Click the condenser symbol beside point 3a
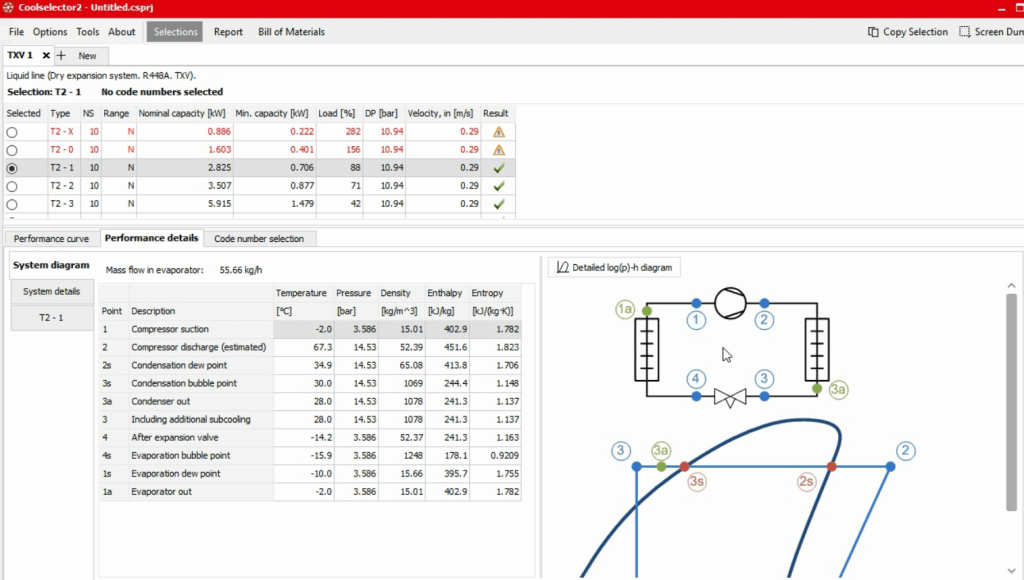This screenshot has width=1024, height=580. click(x=817, y=349)
